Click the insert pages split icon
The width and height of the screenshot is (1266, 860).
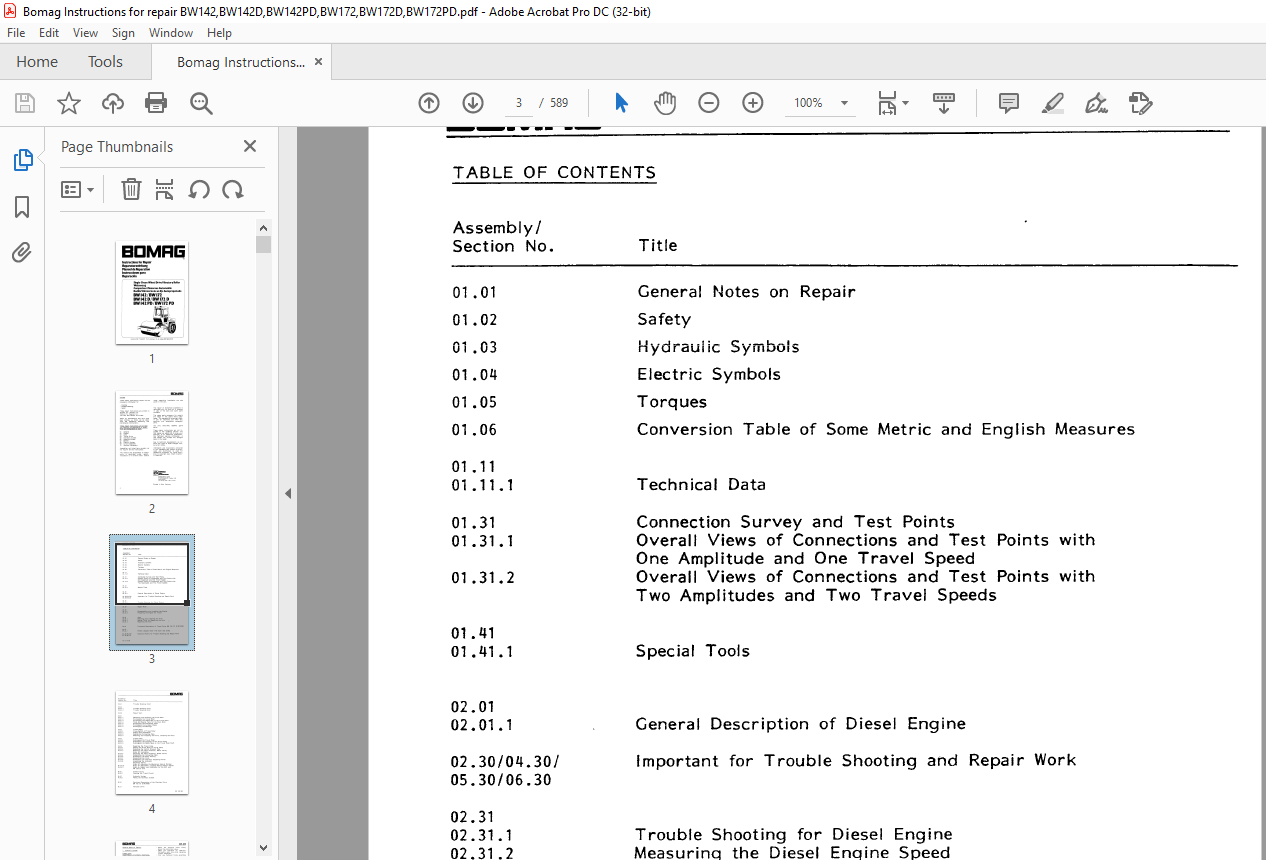coord(165,189)
